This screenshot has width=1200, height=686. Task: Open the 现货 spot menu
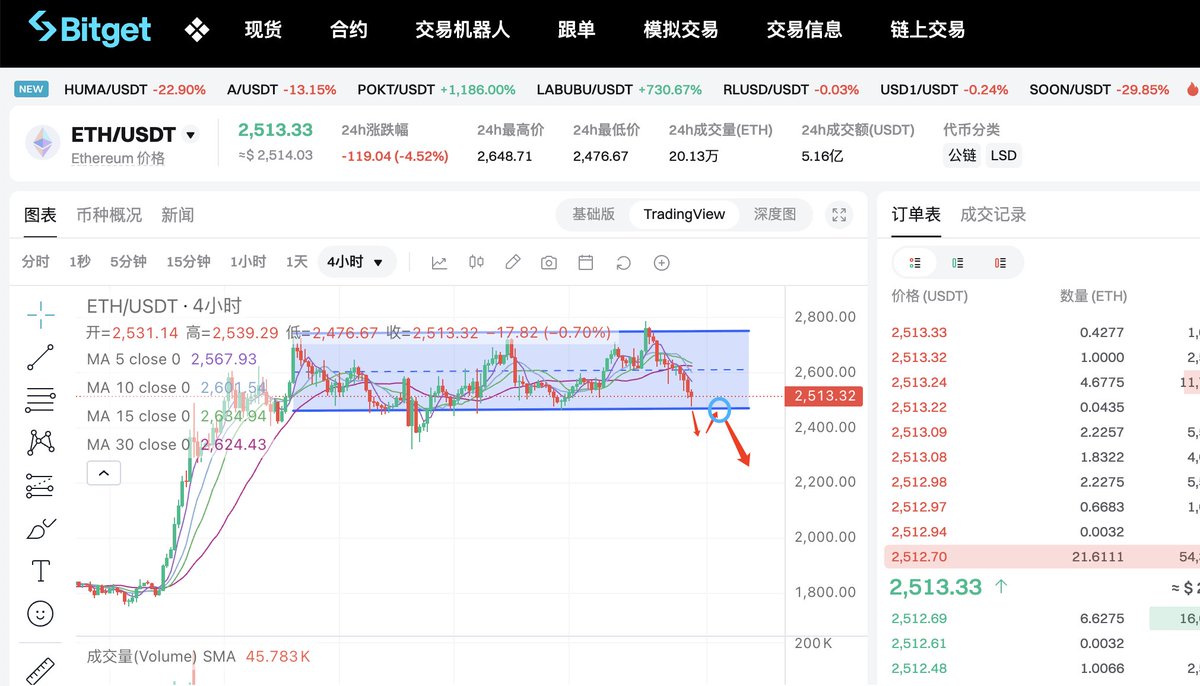[263, 30]
